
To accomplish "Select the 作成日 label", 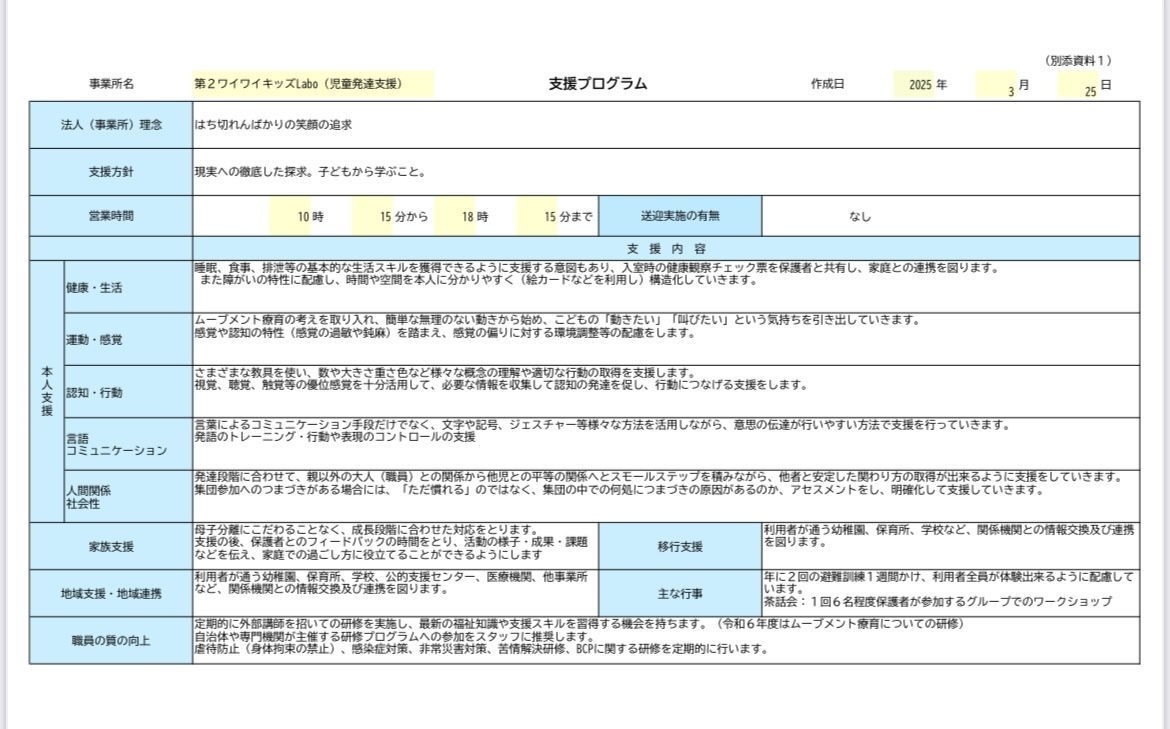I will [828, 84].
